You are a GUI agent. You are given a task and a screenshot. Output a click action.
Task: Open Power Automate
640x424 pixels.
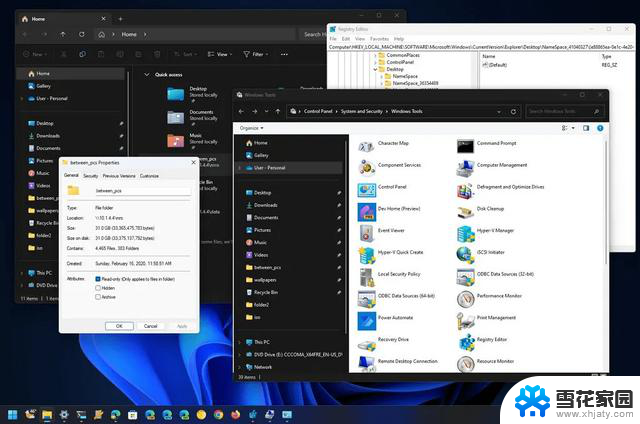[385, 320]
